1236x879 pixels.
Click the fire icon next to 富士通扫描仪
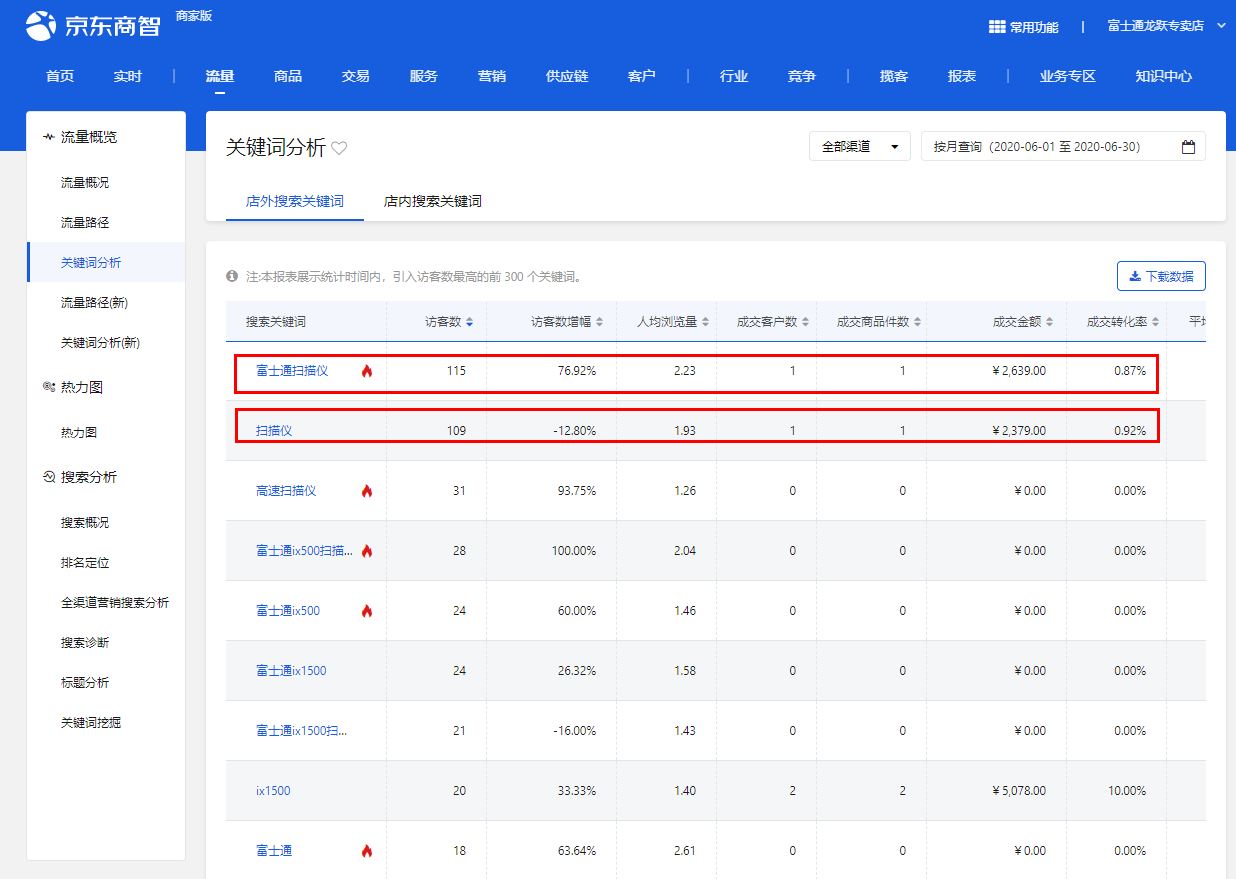coord(367,371)
